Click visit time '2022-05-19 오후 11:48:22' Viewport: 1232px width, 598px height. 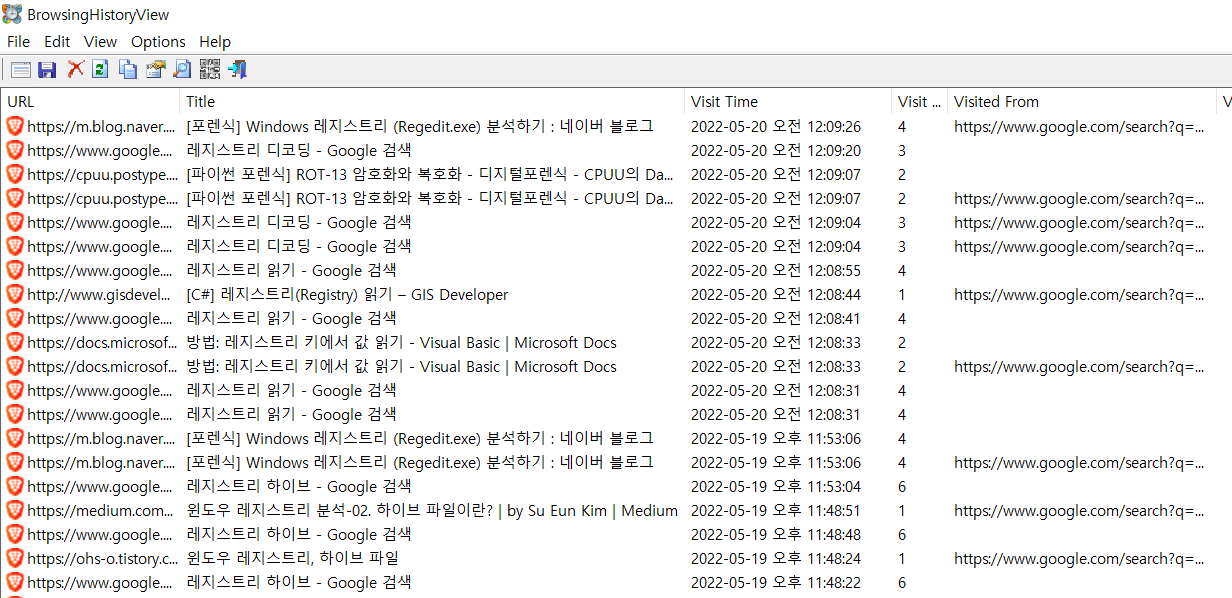(x=776, y=582)
